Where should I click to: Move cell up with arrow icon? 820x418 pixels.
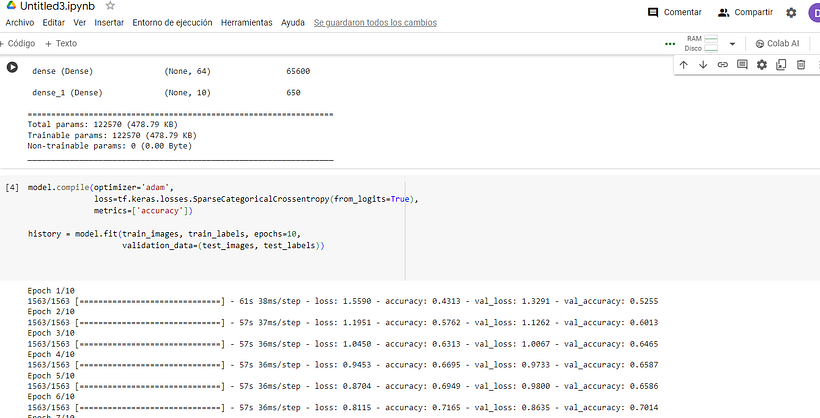click(x=684, y=65)
